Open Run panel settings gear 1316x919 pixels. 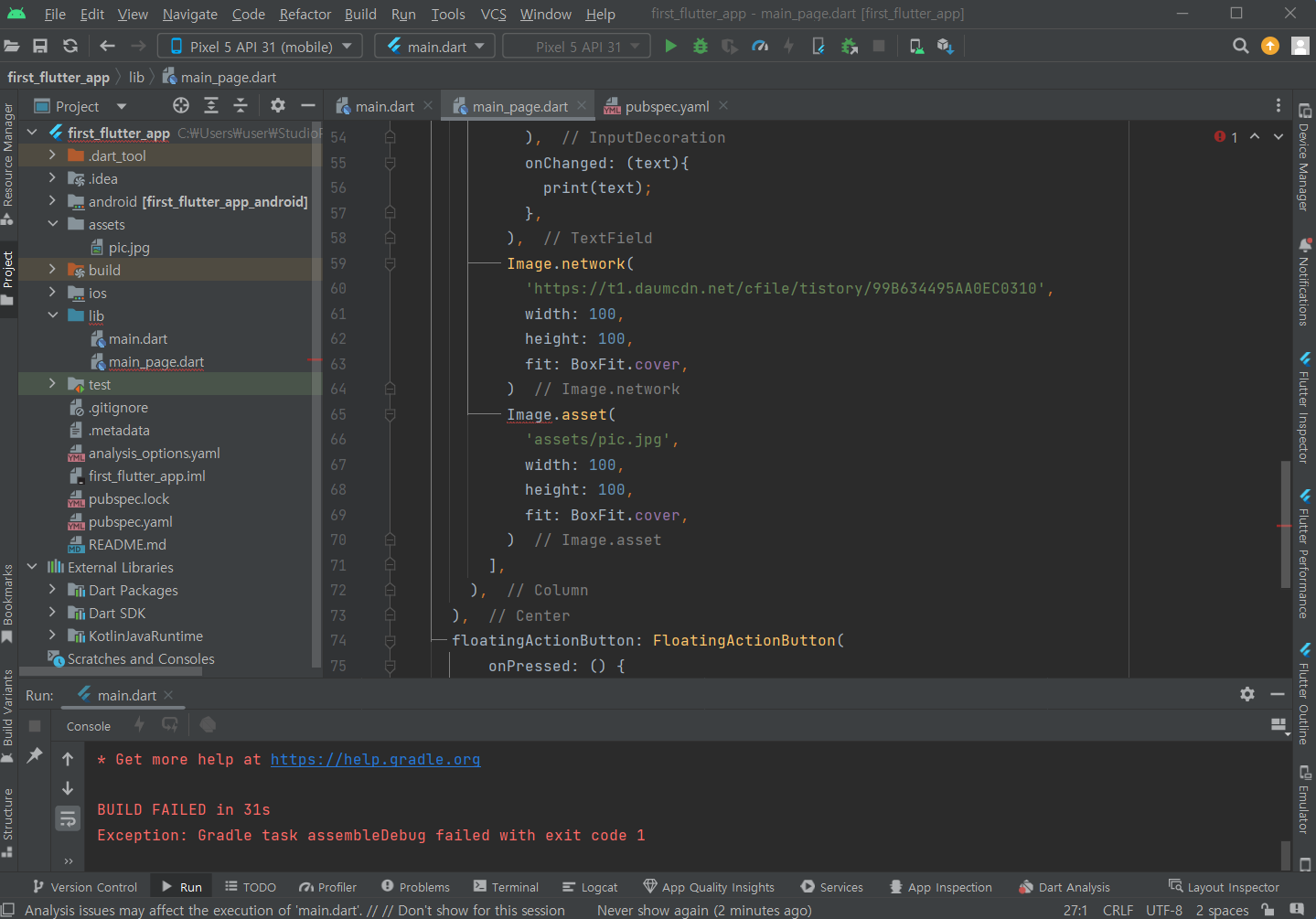[1247, 695]
